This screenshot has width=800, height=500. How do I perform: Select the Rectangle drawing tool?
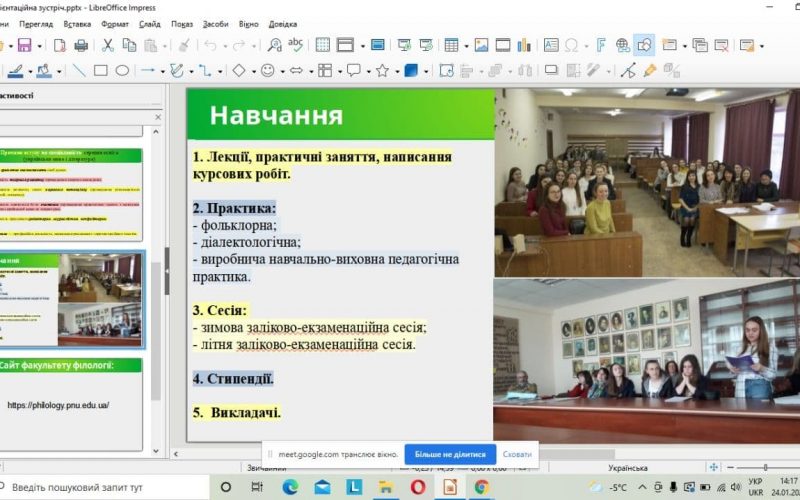(101, 71)
